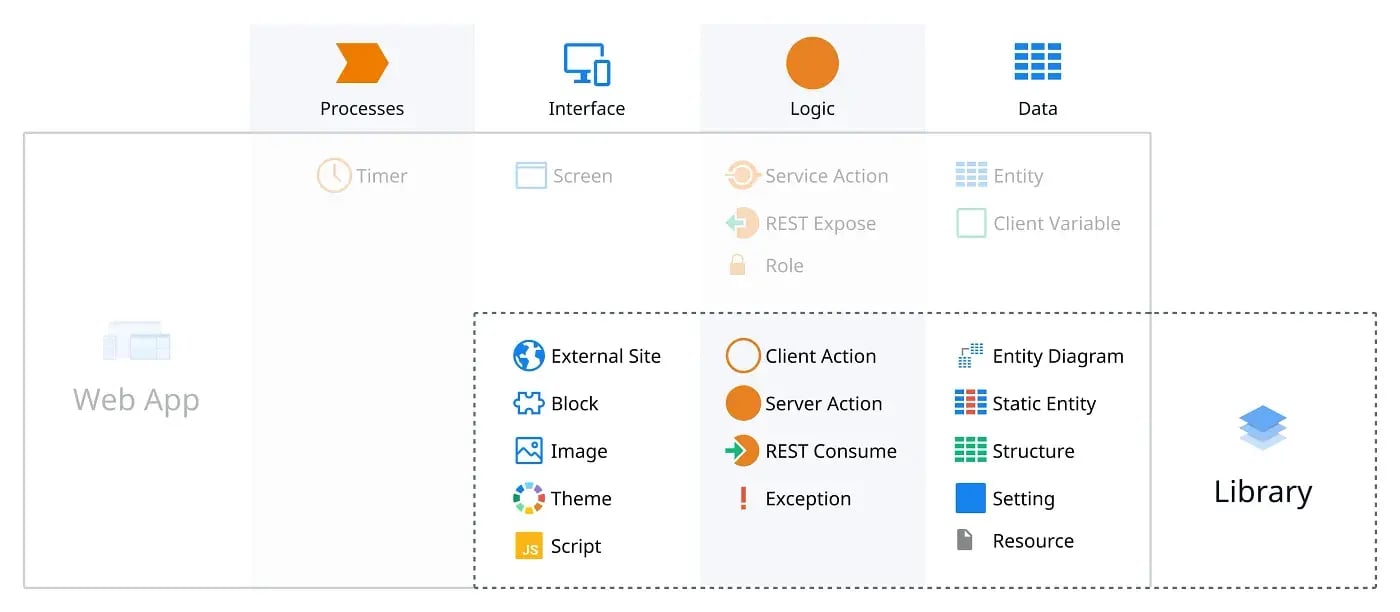Select the JS Script icon
This screenshot has height=612, width=1400.
point(529,546)
